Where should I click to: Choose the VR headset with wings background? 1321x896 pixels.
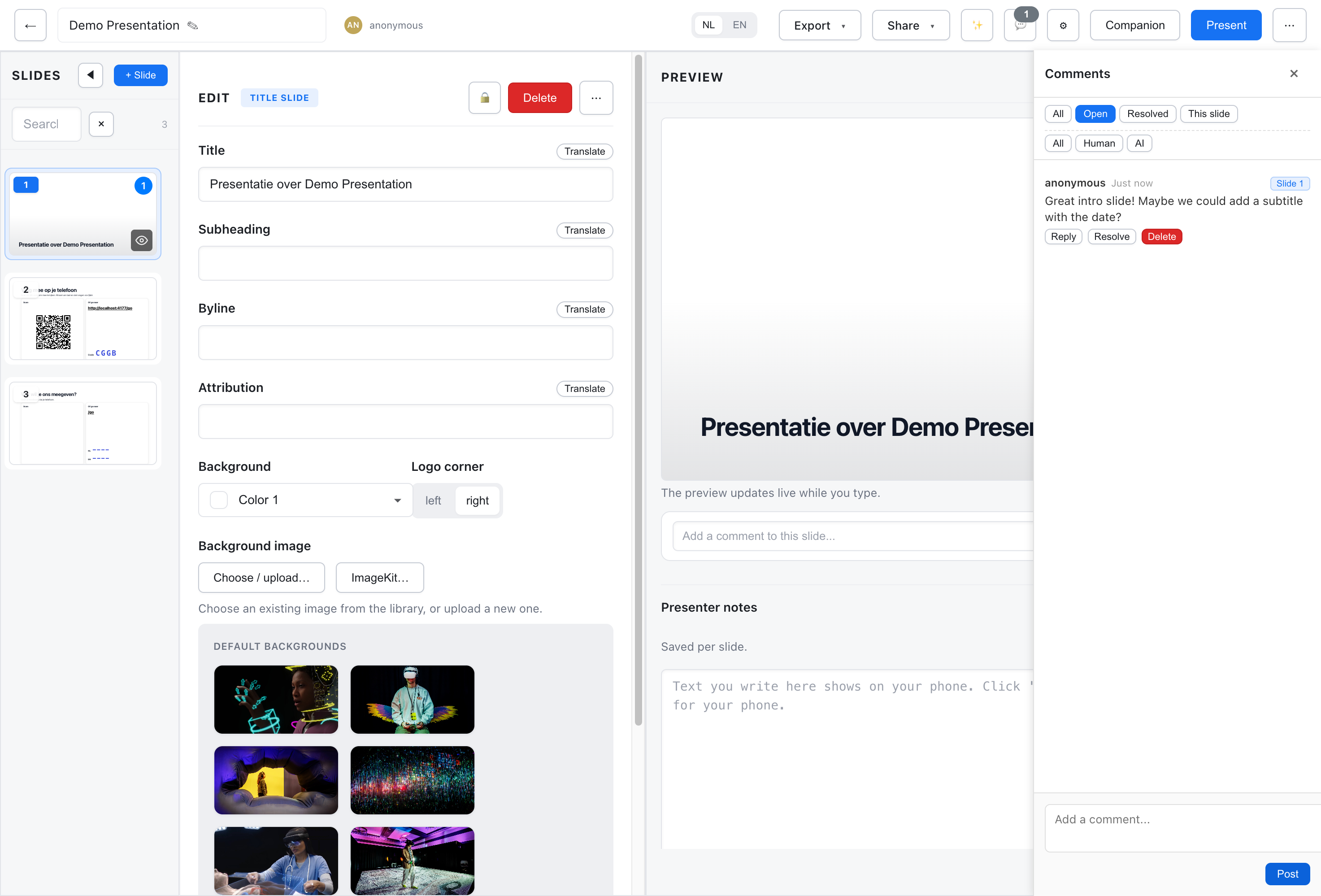pyautogui.click(x=412, y=700)
